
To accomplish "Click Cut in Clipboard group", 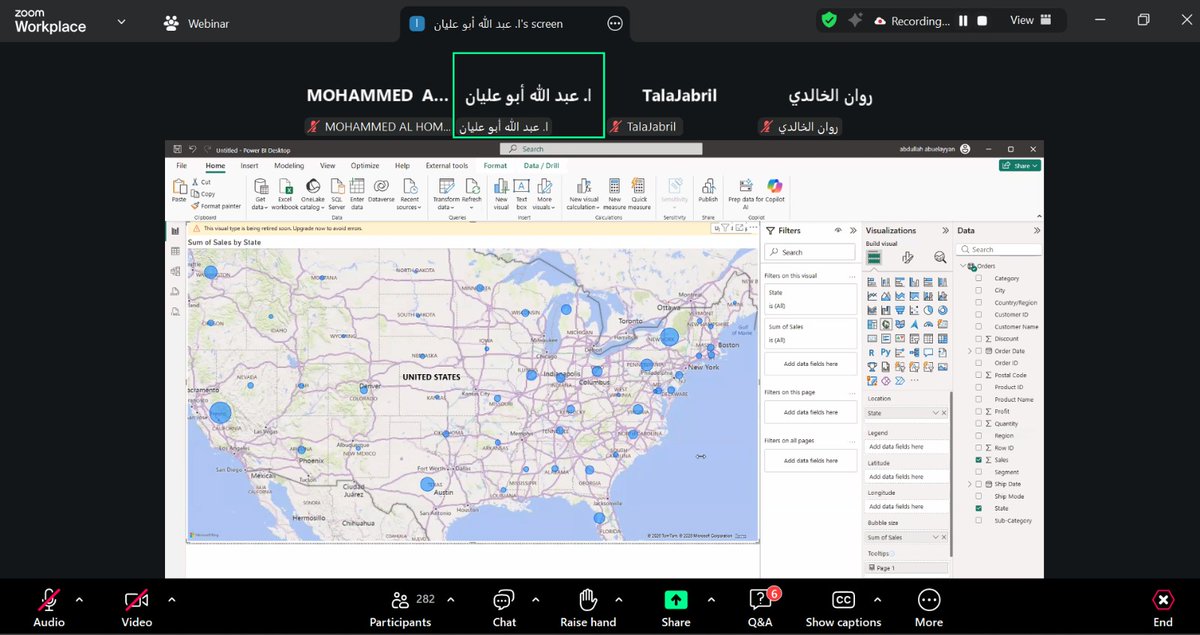I will 201,182.
